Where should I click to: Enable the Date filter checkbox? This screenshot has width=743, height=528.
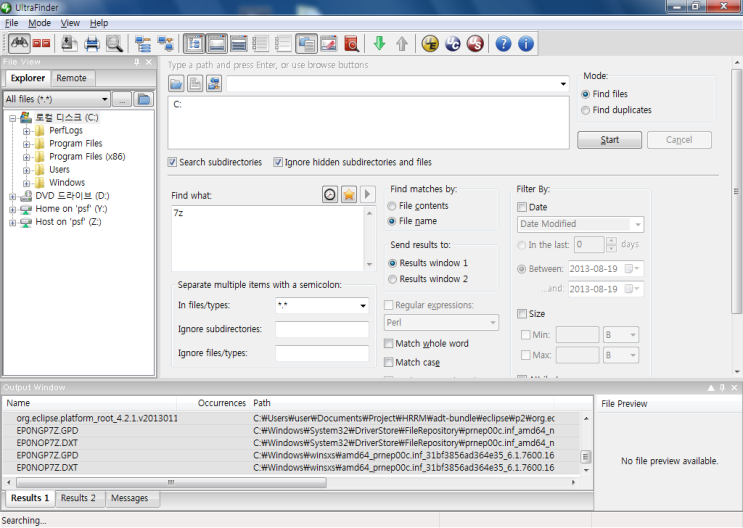point(522,207)
